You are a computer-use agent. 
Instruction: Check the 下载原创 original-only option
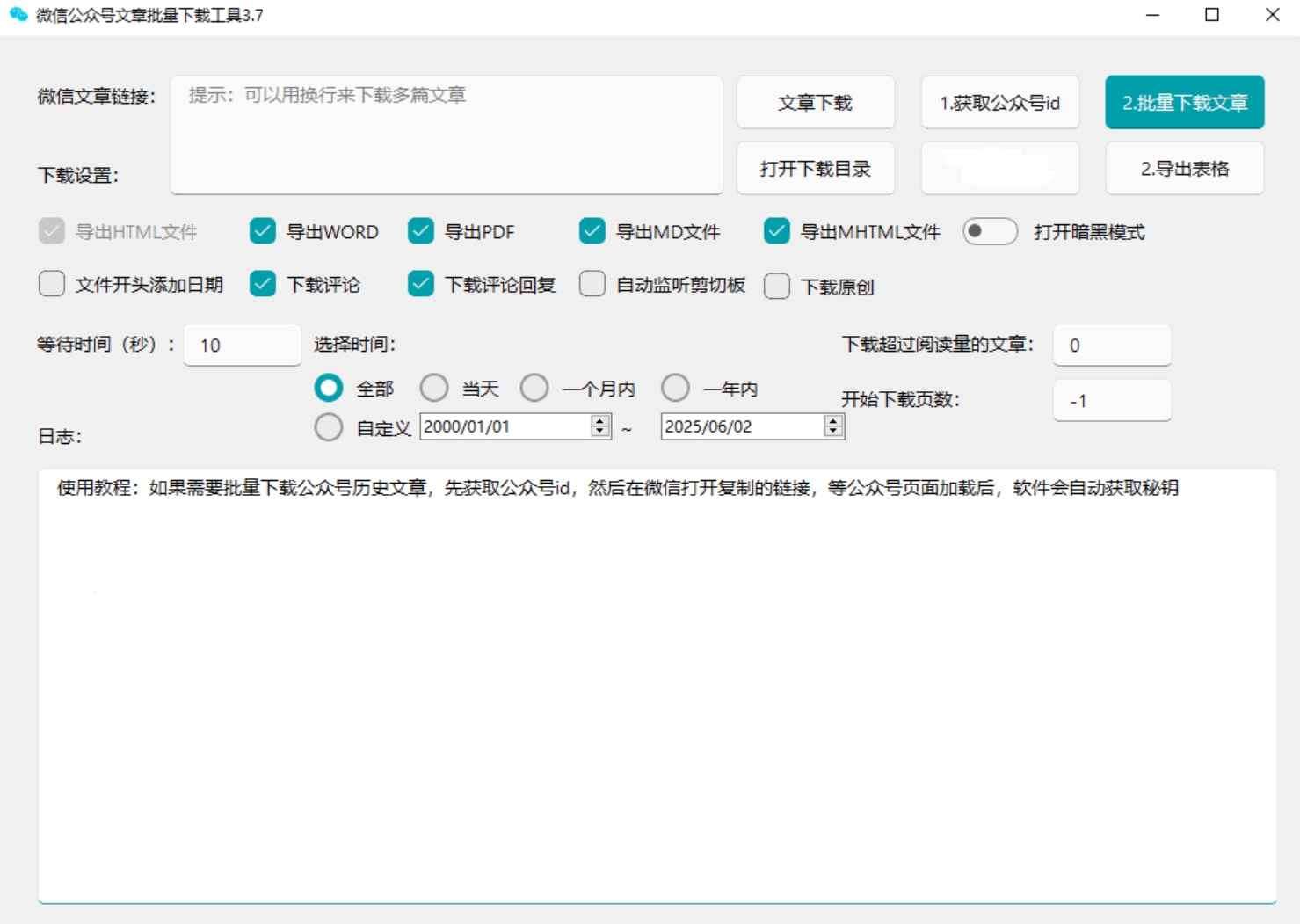pyautogui.click(x=777, y=287)
